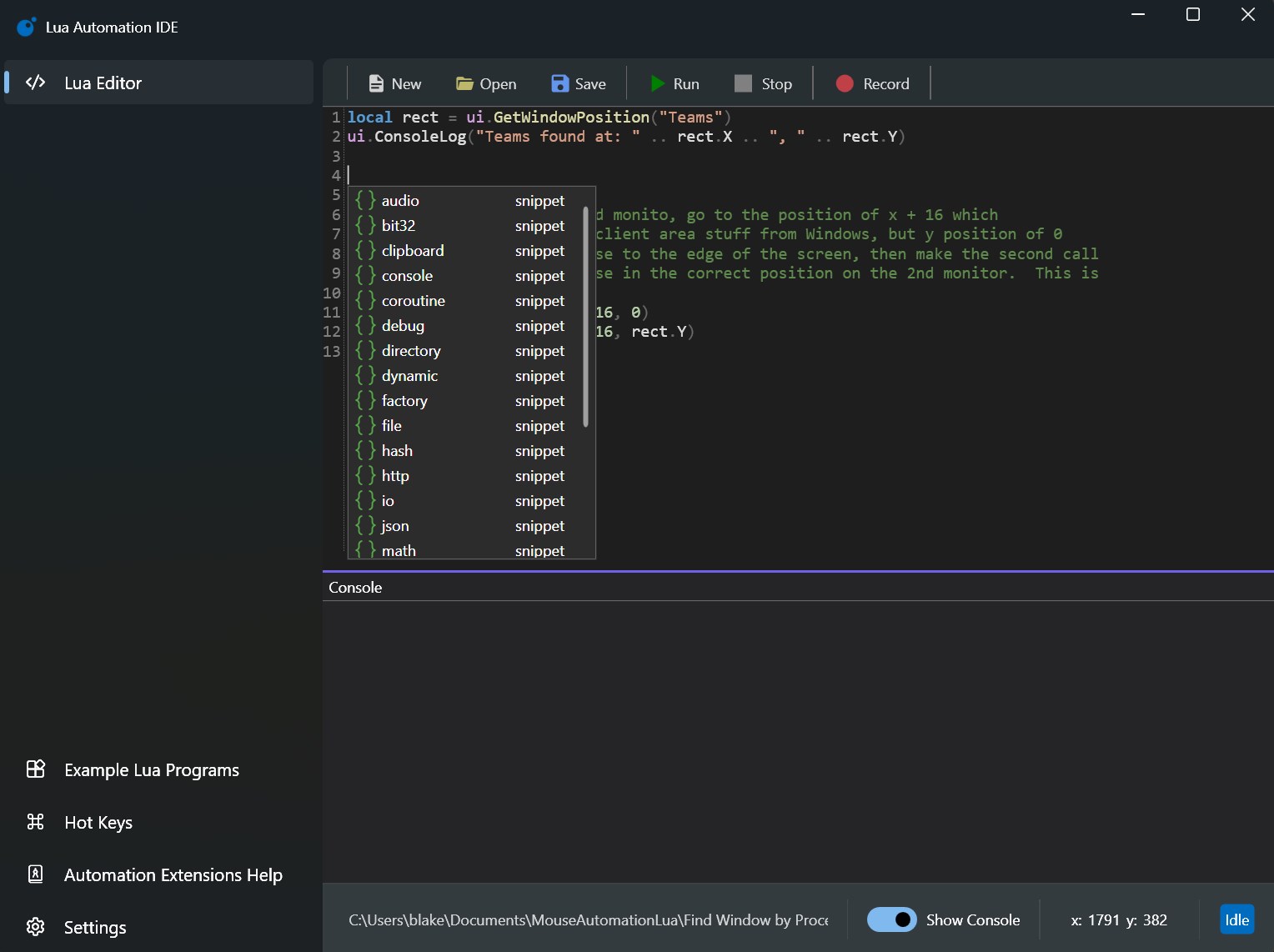The width and height of the screenshot is (1274, 952).
Task: Choose the json autocomplete entry
Action: click(x=467, y=525)
